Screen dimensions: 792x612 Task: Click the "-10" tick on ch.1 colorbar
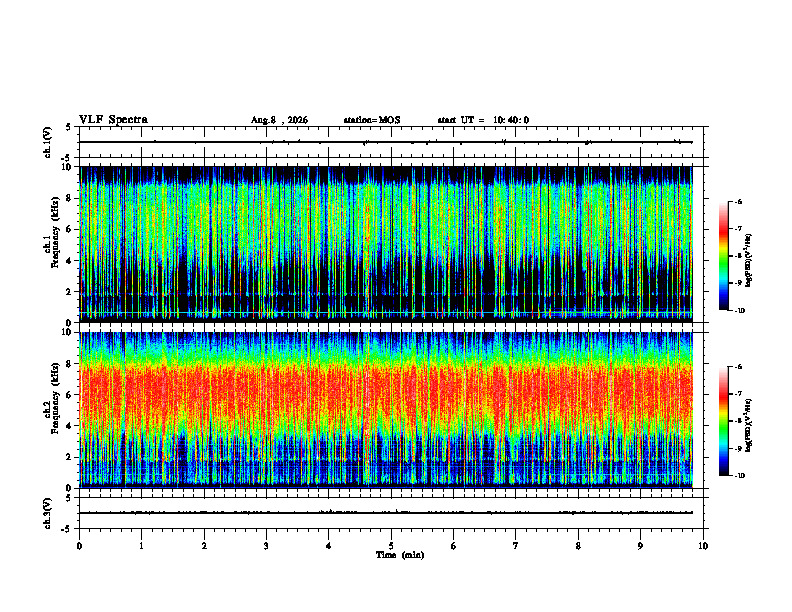tap(739, 311)
